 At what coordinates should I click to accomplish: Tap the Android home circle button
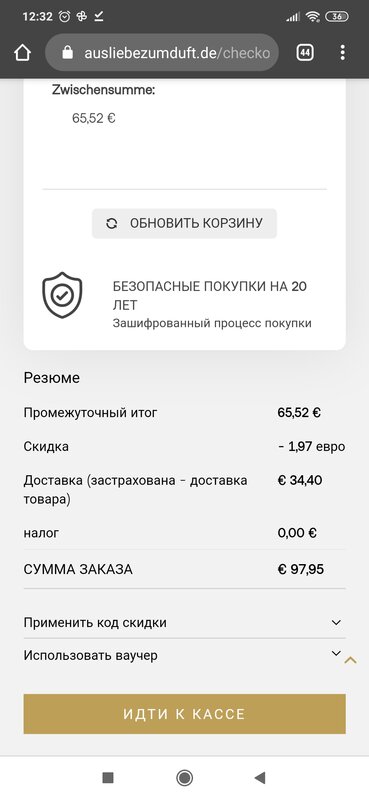[x=184, y=778]
